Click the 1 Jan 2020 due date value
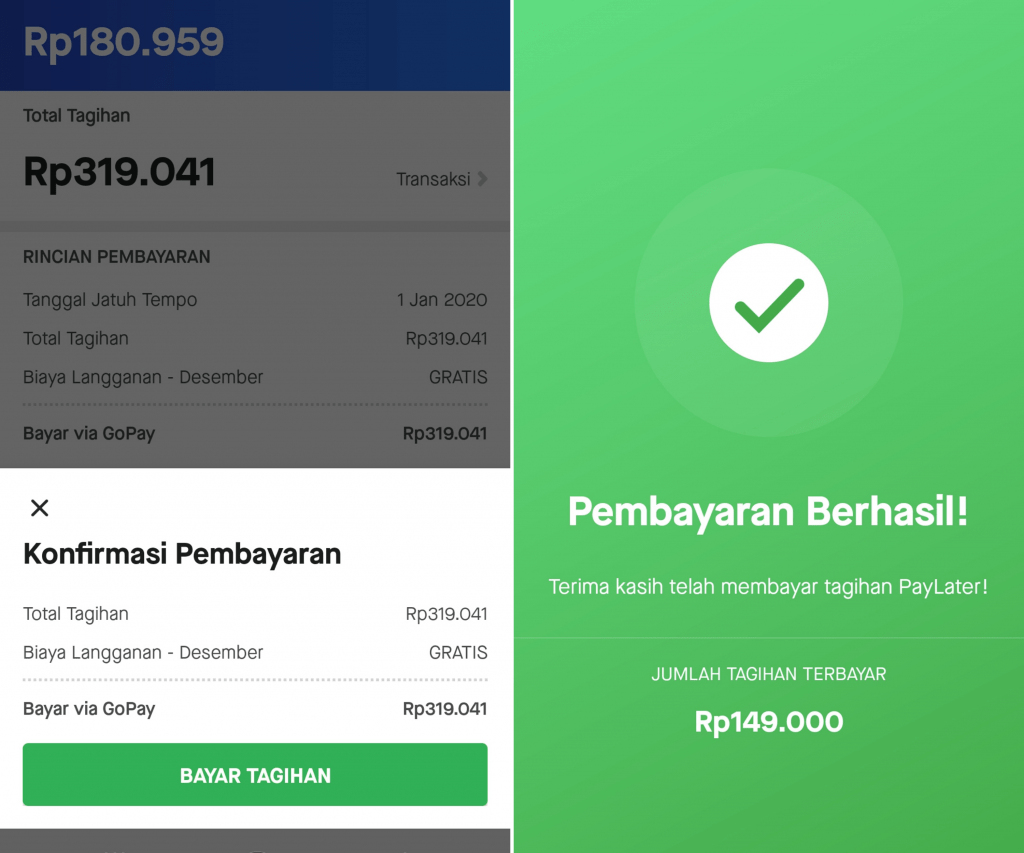This screenshot has width=1024, height=853. coord(444,300)
